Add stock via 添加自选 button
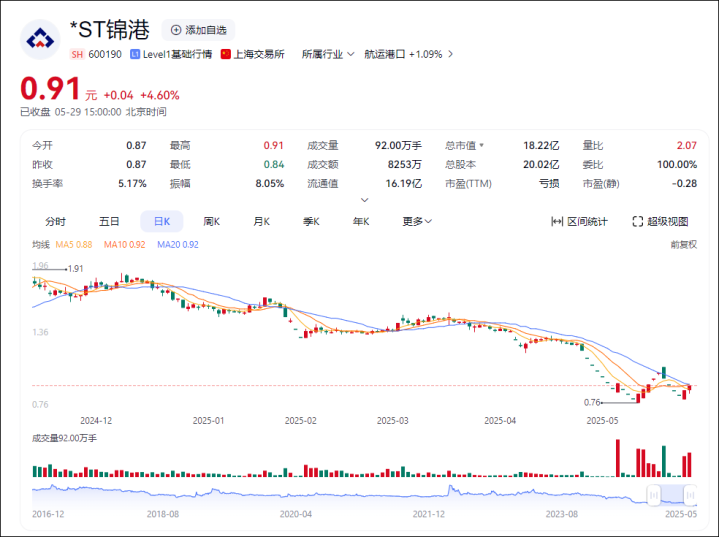 pyautogui.click(x=199, y=30)
